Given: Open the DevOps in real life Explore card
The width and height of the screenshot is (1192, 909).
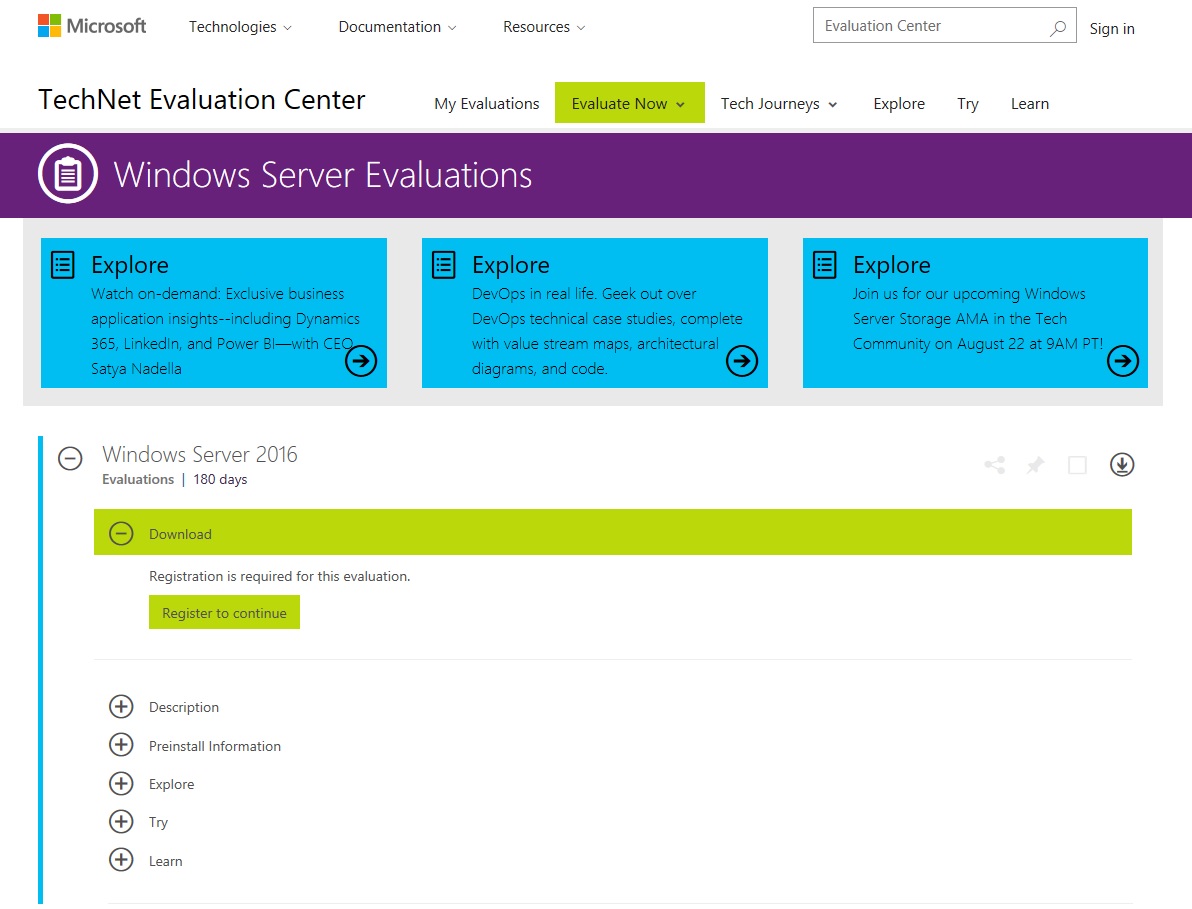Looking at the screenshot, I should 594,312.
